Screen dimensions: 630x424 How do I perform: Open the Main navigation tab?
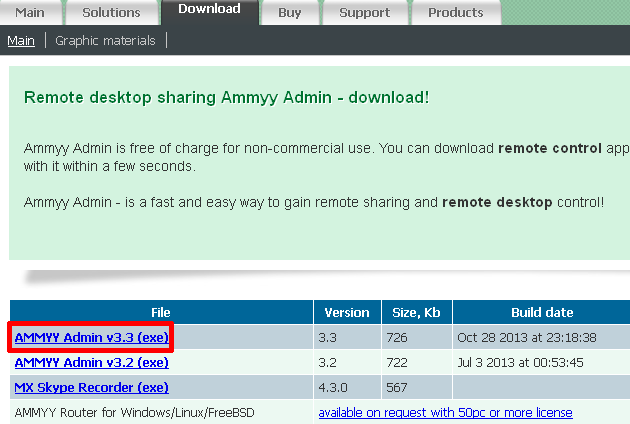pos(31,12)
